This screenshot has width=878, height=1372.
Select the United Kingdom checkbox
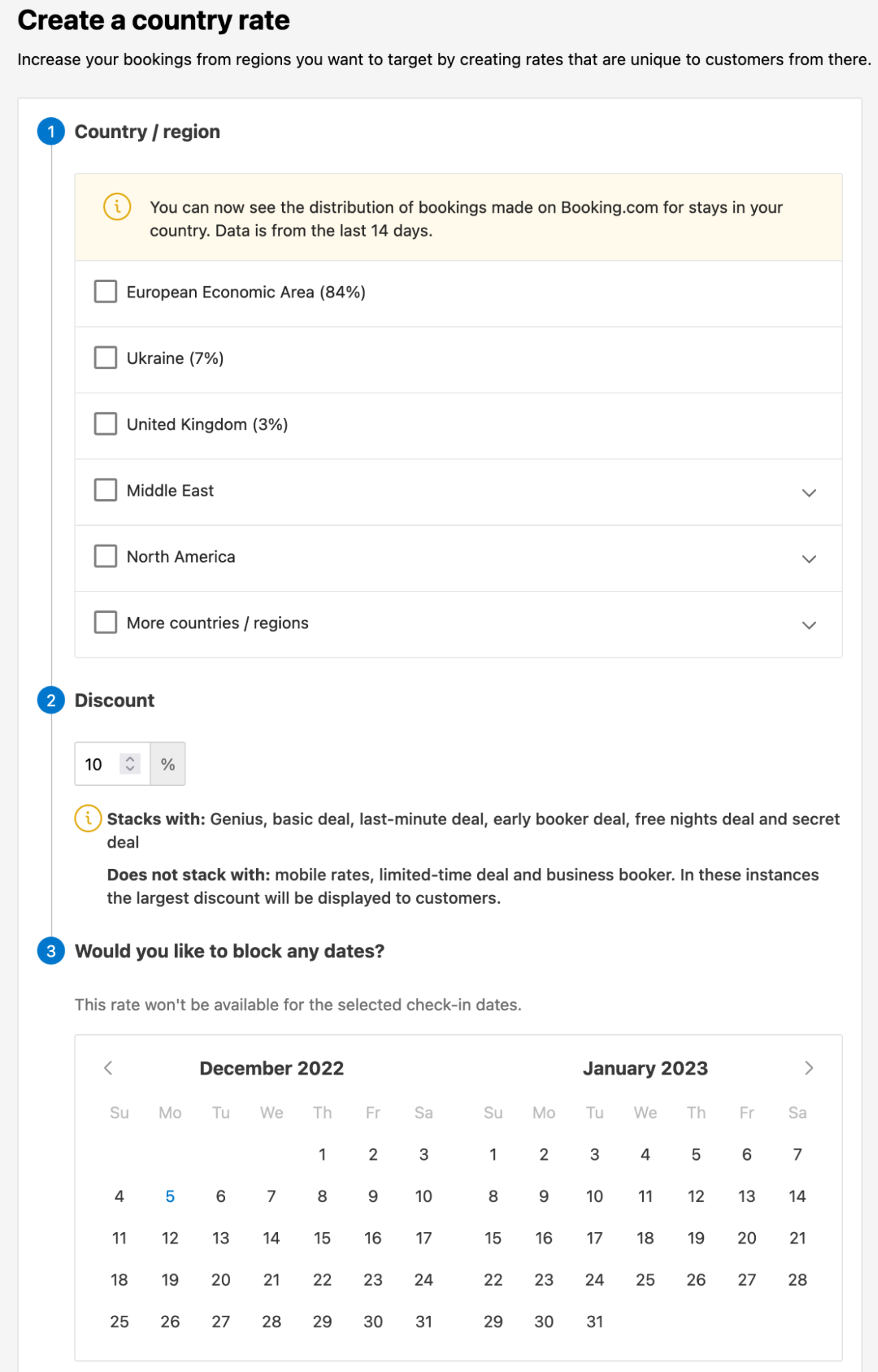click(106, 424)
